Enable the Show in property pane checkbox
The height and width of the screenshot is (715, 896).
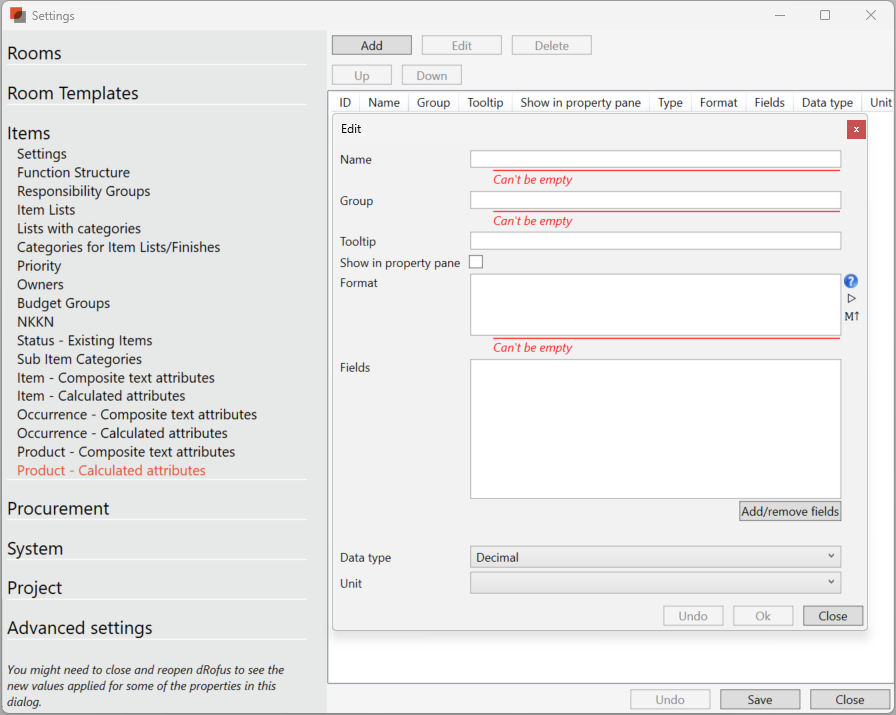coord(476,261)
